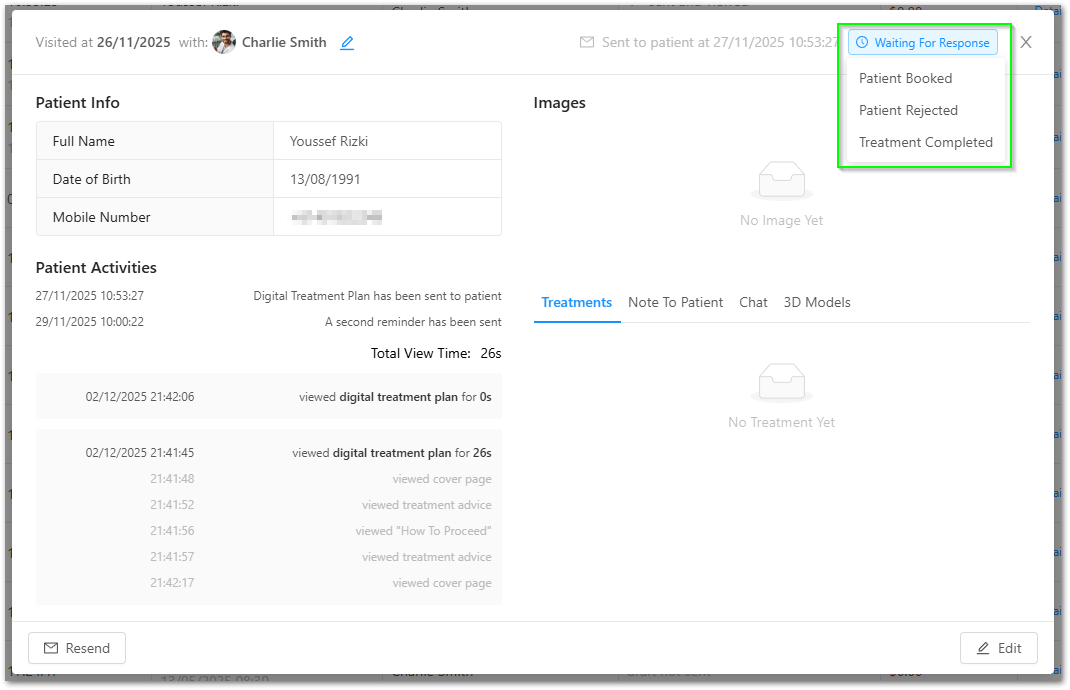Close the patient visit dialog with the X
Viewport: 1070px width, 690px height.
tap(1025, 42)
